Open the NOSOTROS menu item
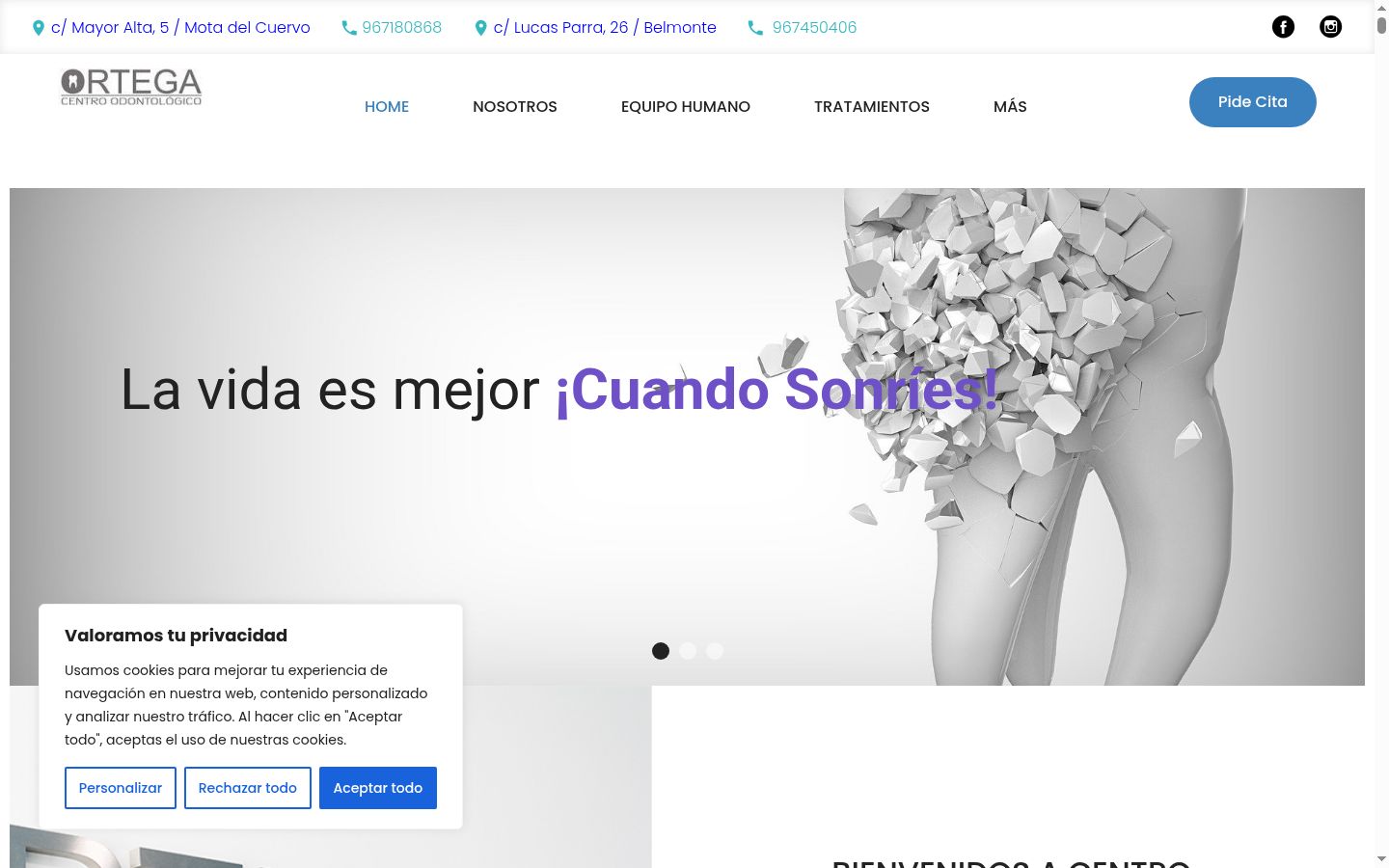 coord(515,107)
